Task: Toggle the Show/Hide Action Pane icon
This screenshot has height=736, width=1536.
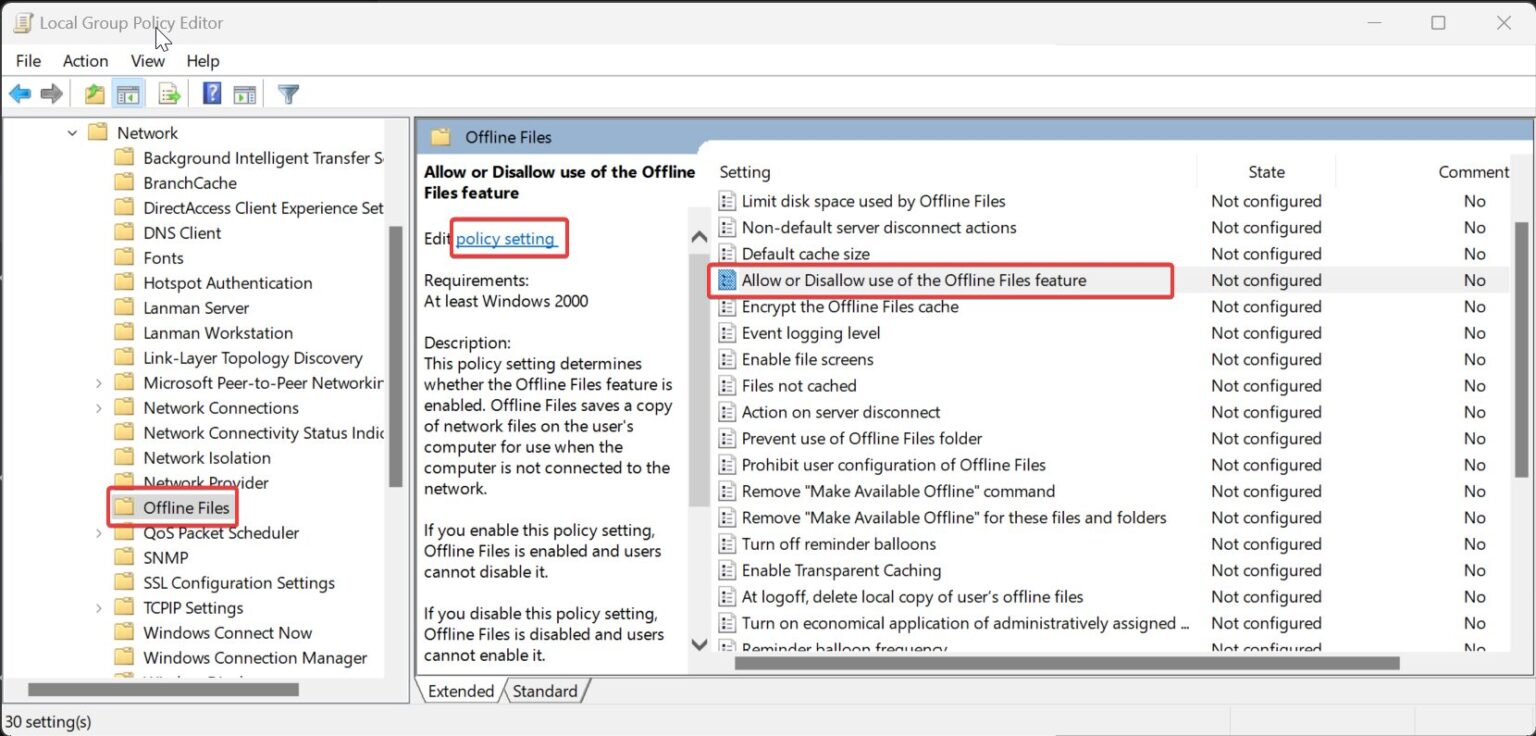Action: pos(243,93)
